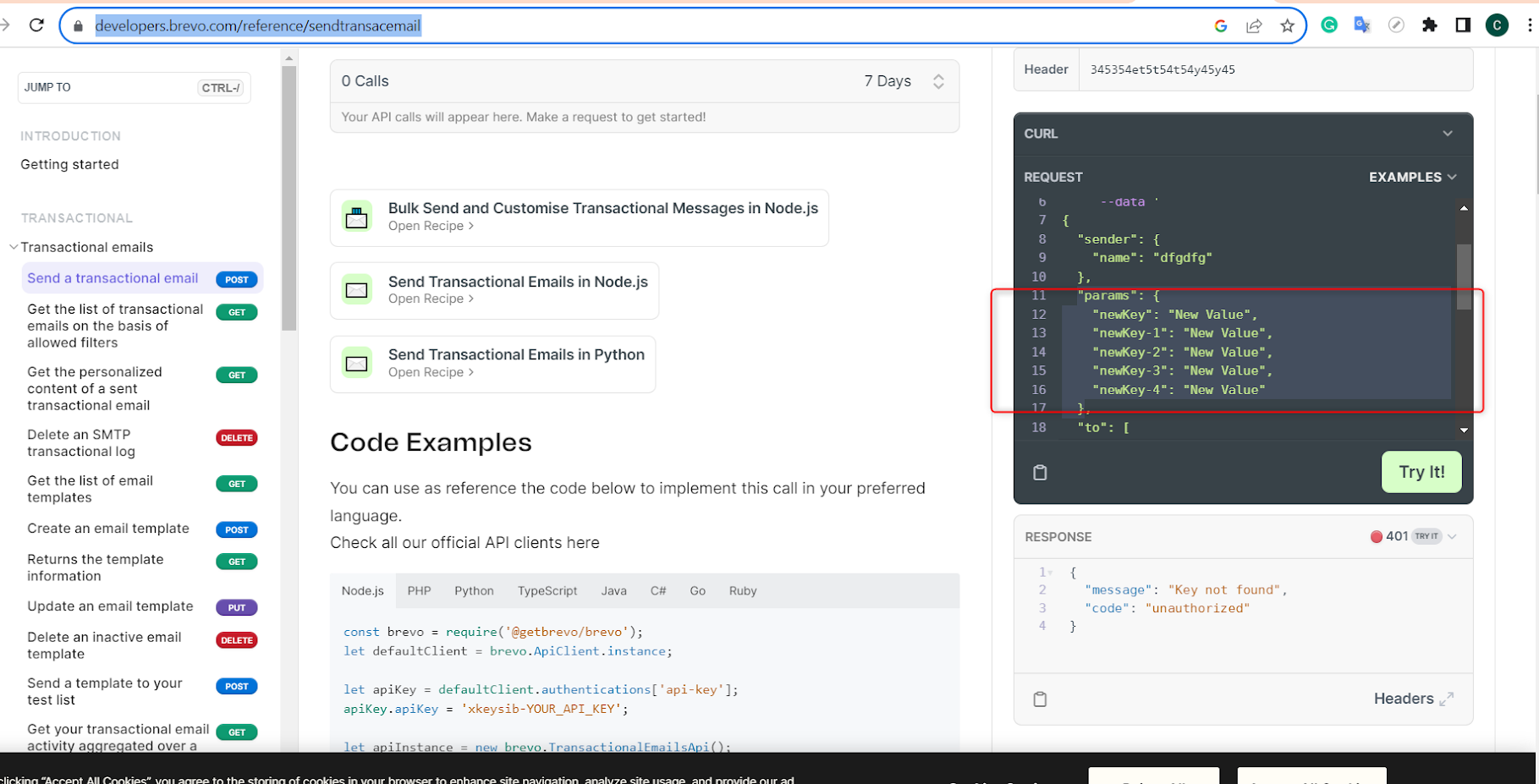Select the Go code tab

pos(697,590)
